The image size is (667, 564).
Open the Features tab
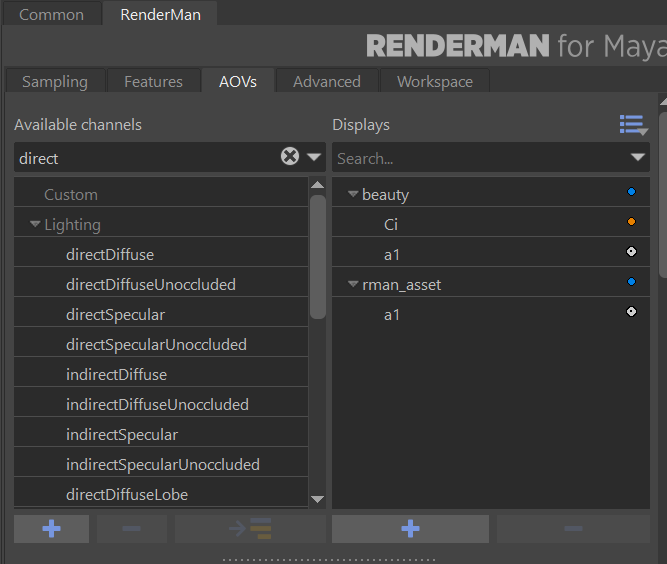[x=154, y=81]
